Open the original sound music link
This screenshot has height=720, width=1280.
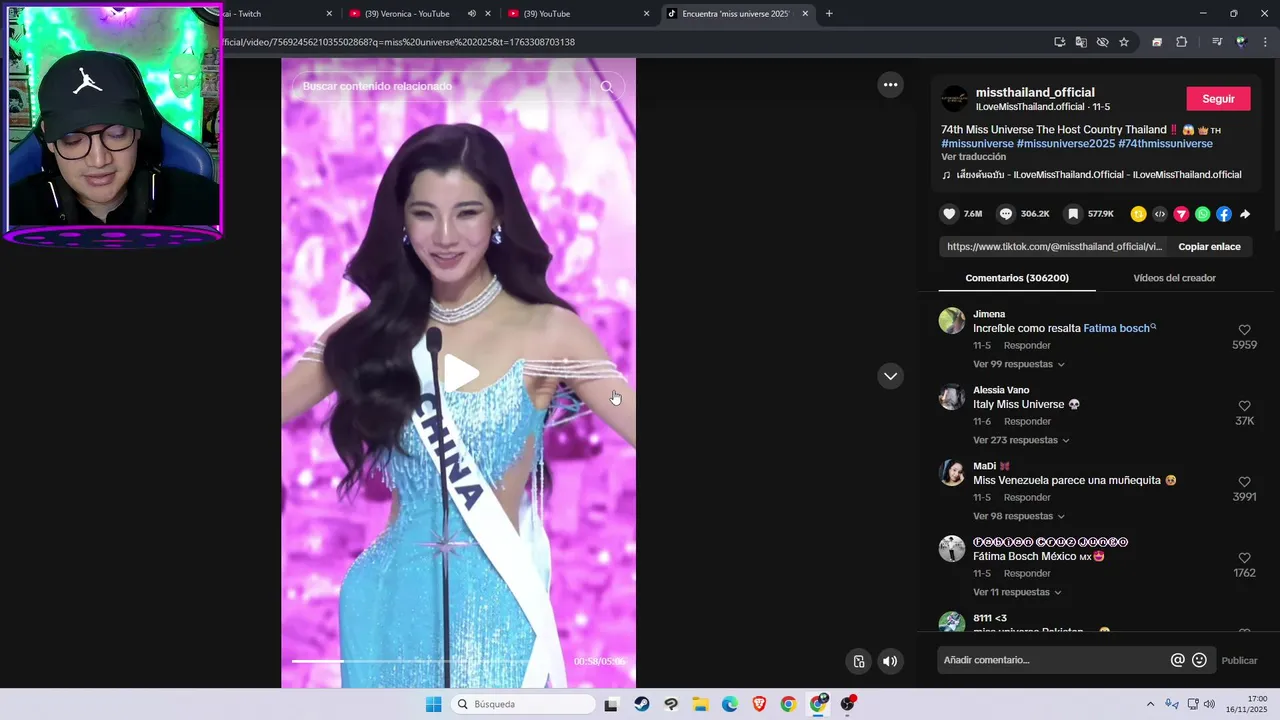1091,175
